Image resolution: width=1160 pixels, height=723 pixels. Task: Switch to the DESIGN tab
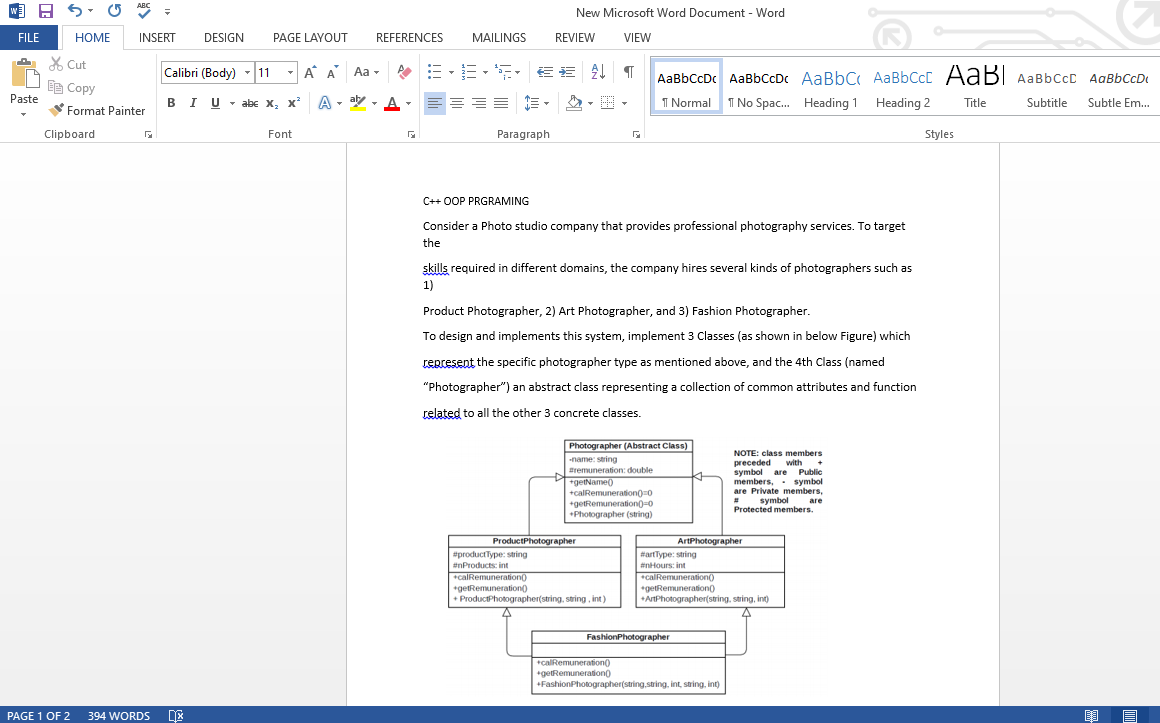coord(223,38)
